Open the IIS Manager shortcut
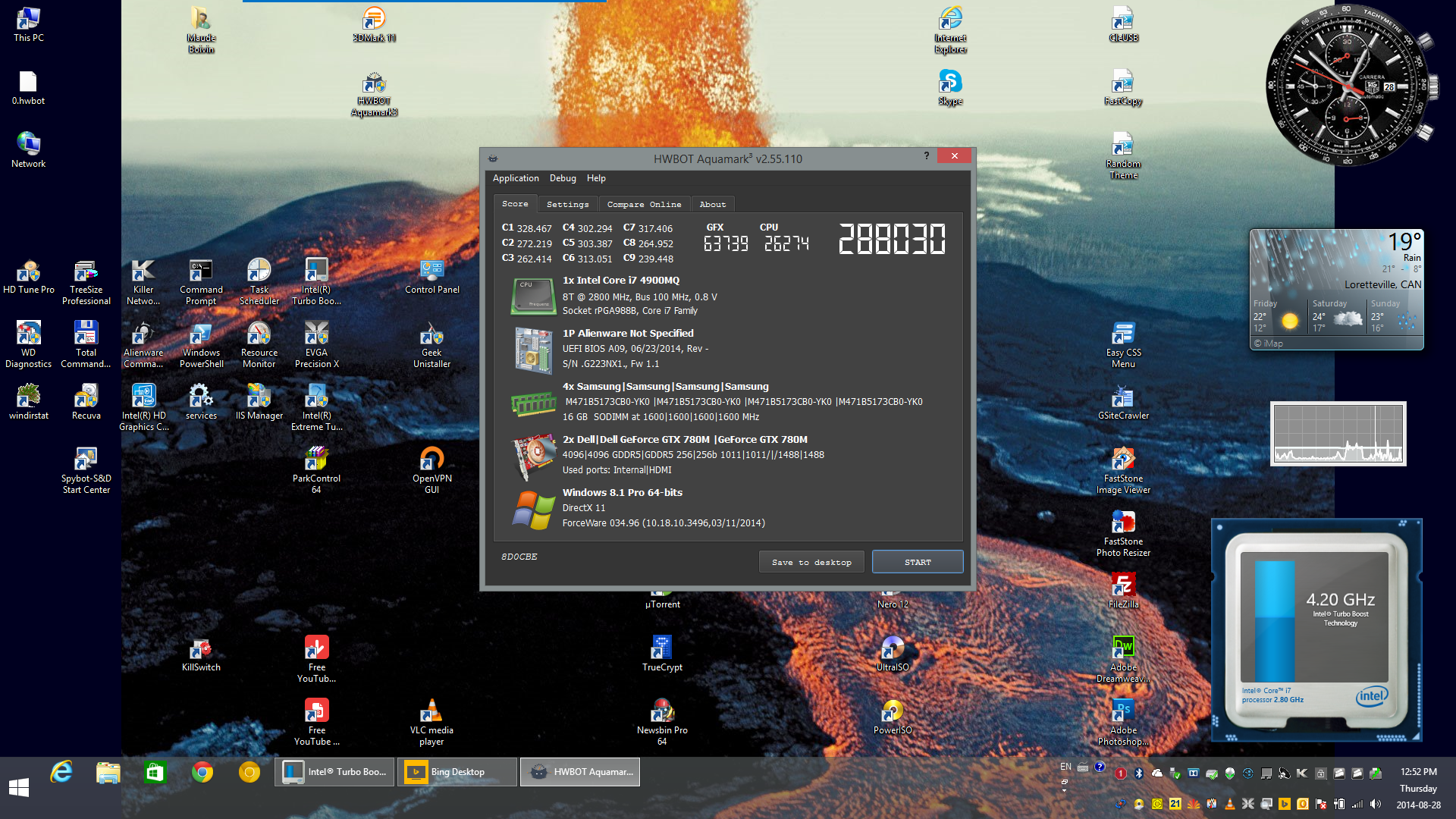 point(259,402)
